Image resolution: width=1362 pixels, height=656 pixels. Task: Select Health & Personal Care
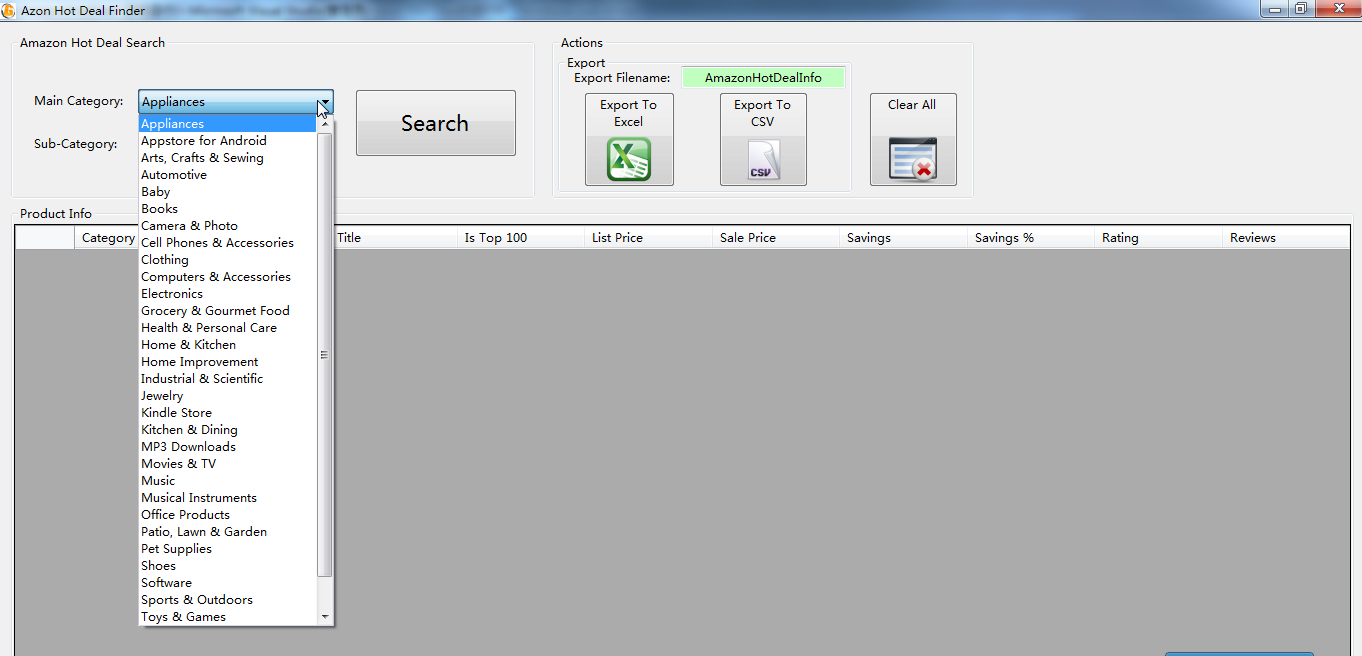[227, 328]
